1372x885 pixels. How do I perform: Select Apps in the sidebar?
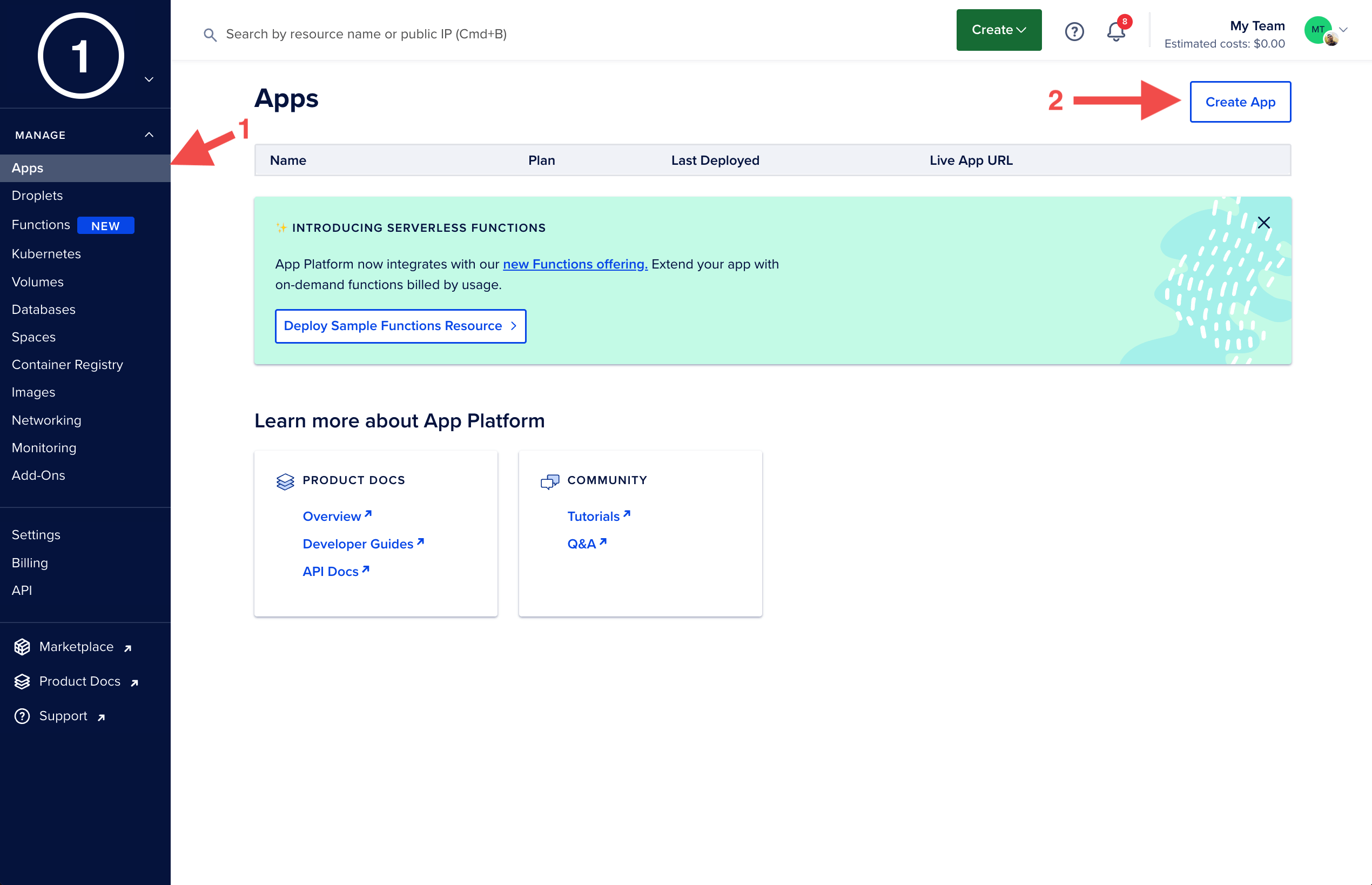tap(85, 168)
